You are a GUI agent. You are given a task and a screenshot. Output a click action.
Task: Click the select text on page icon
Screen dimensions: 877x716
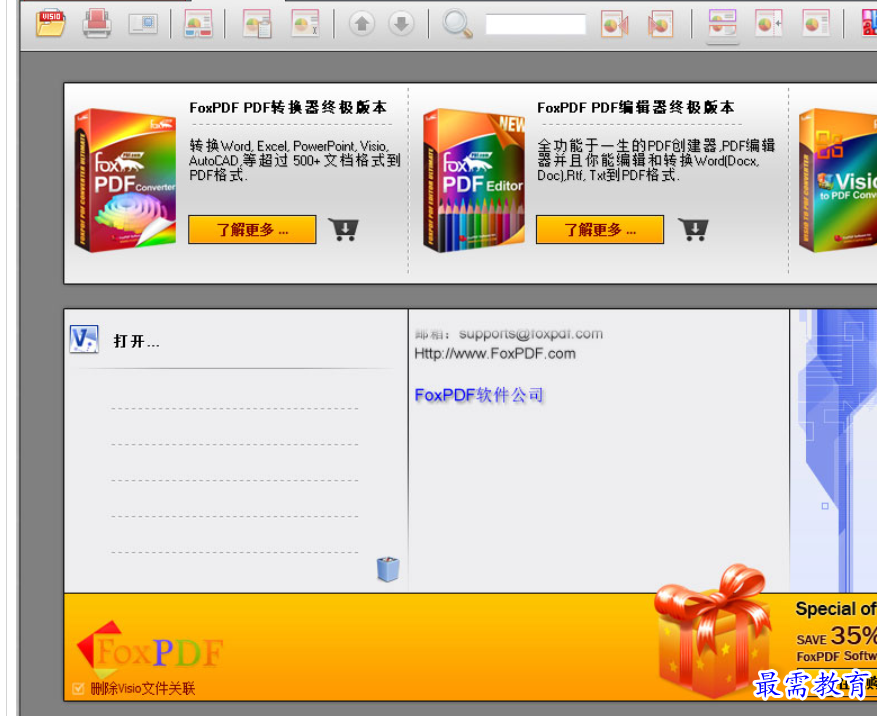[x=305, y=24]
